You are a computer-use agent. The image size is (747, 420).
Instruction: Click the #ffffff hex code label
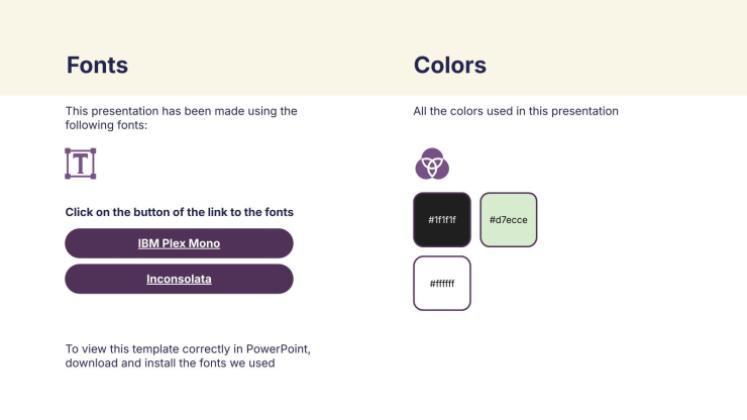(442, 283)
